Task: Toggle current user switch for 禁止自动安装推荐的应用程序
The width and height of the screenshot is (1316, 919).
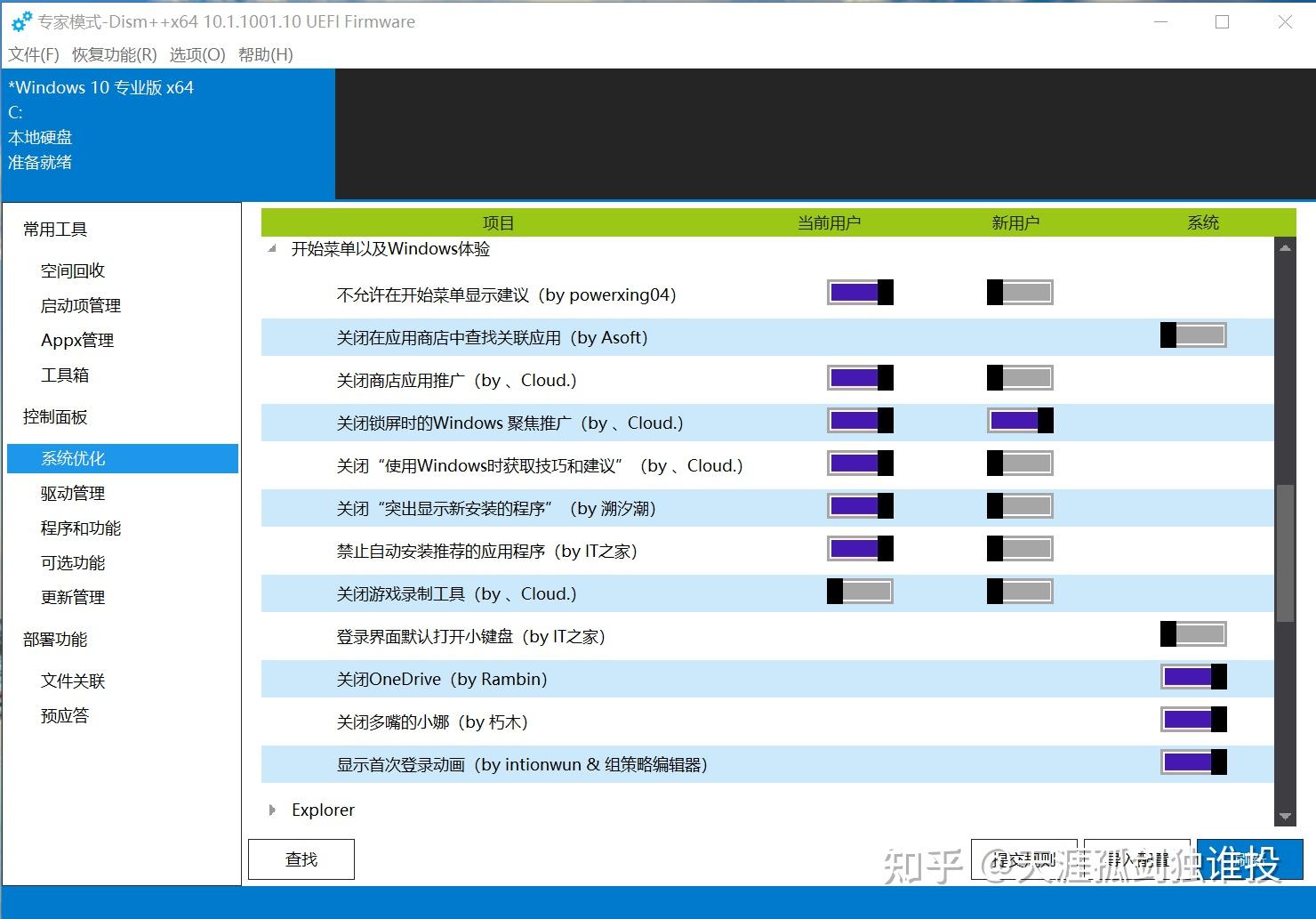Action: pos(860,549)
